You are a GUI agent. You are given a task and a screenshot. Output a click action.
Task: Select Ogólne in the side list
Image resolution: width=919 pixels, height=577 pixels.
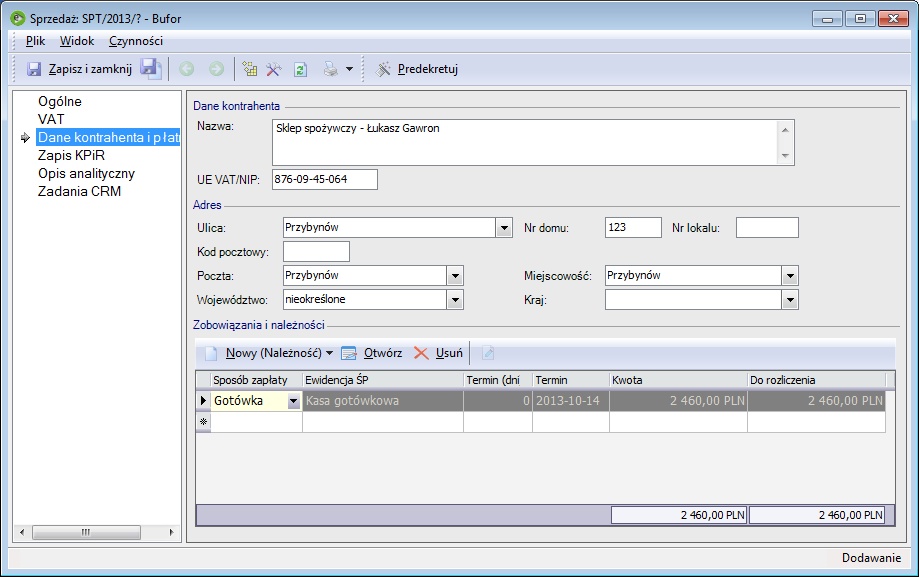pyautogui.click(x=60, y=101)
